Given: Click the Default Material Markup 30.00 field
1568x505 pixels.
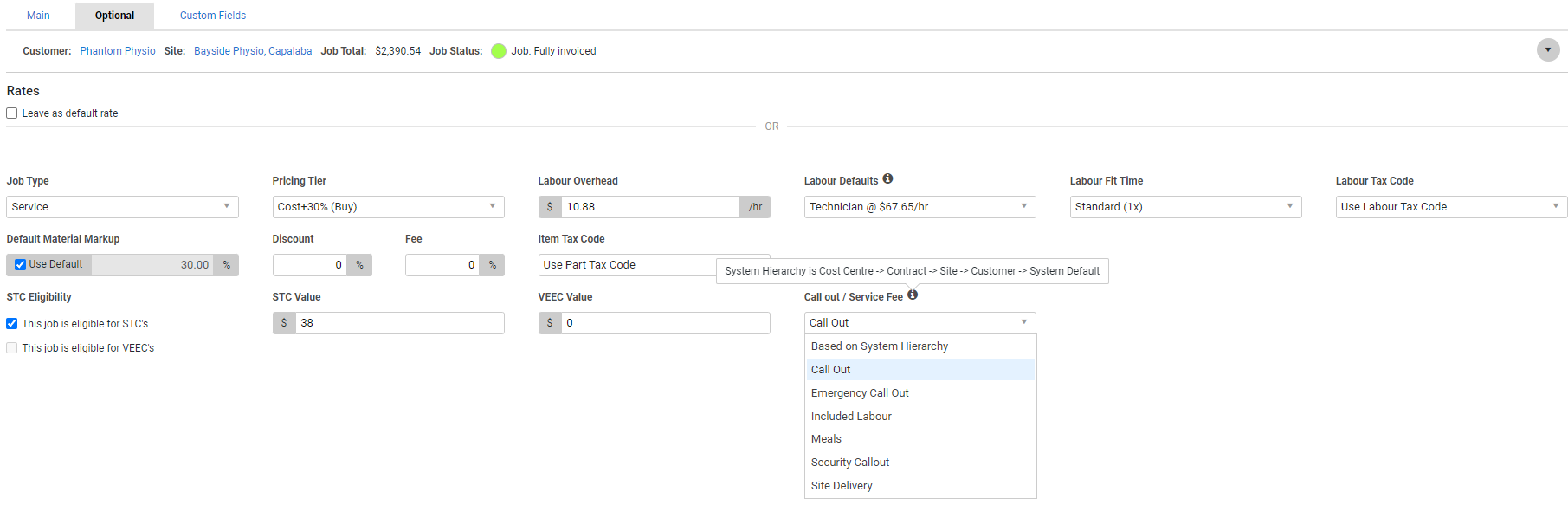Looking at the screenshot, I should pos(153,265).
